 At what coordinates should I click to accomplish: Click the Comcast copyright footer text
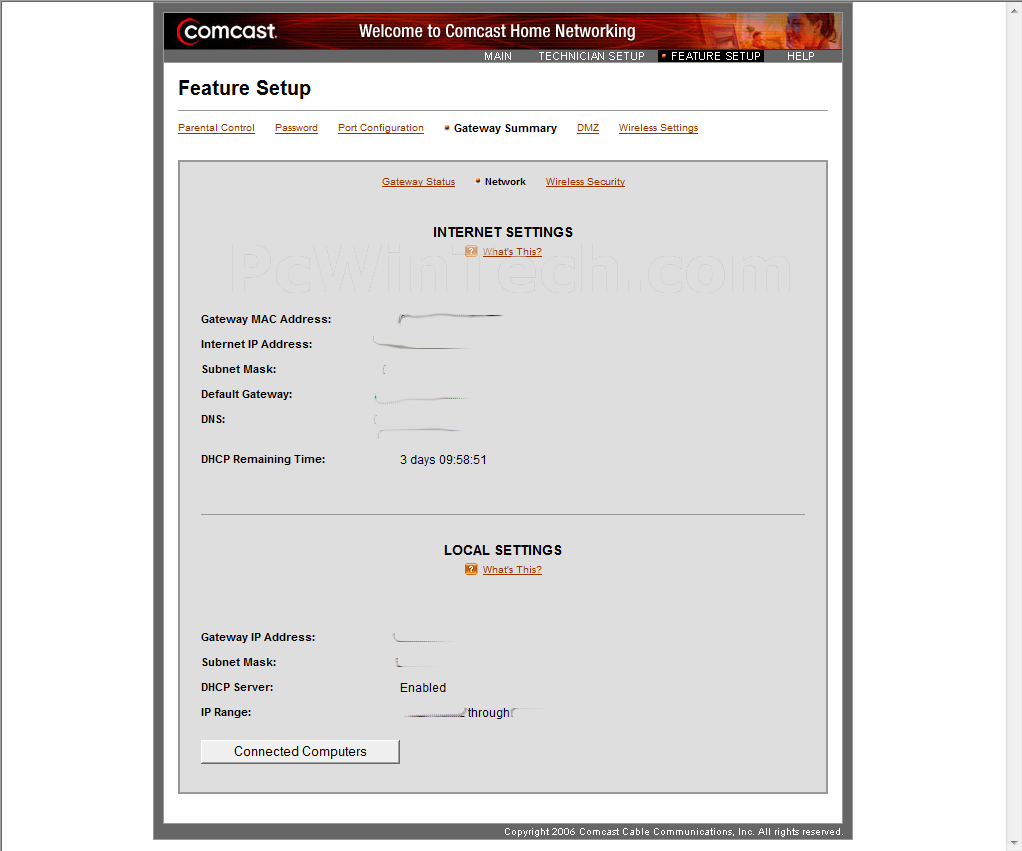(673, 831)
